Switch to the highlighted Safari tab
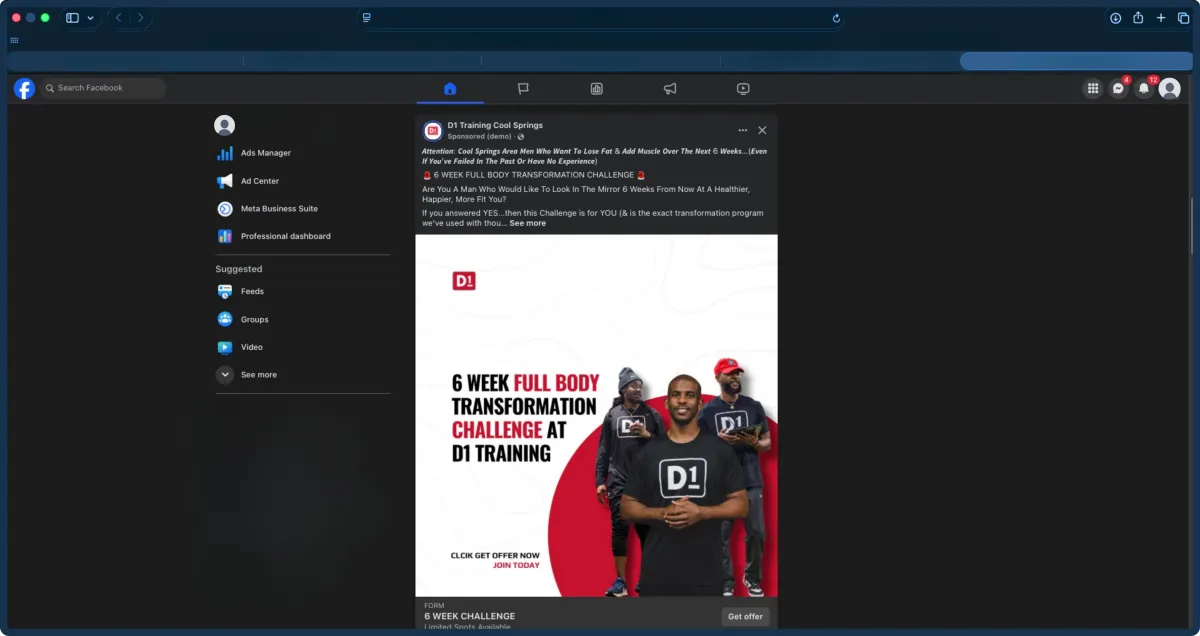This screenshot has height=636, width=1200. (x=1075, y=61)
